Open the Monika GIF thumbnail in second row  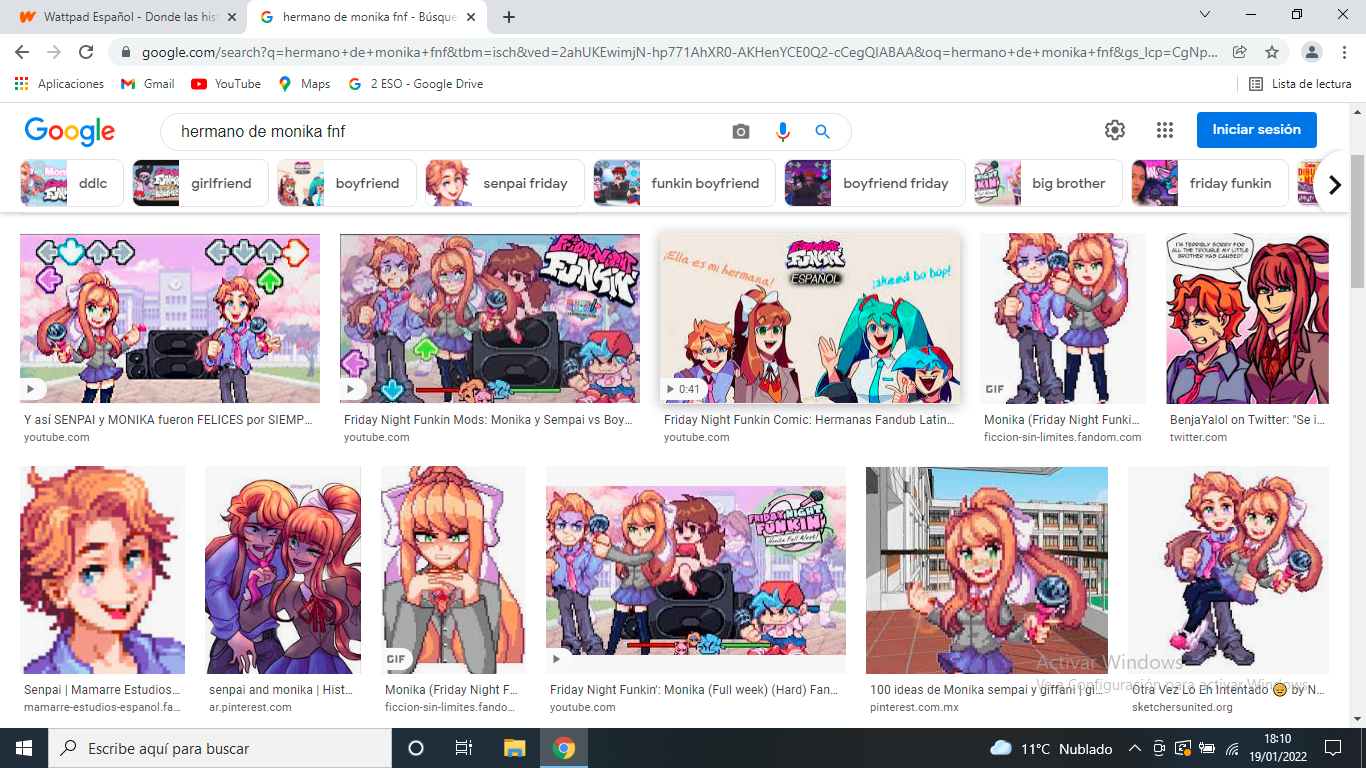pos(454,570)
